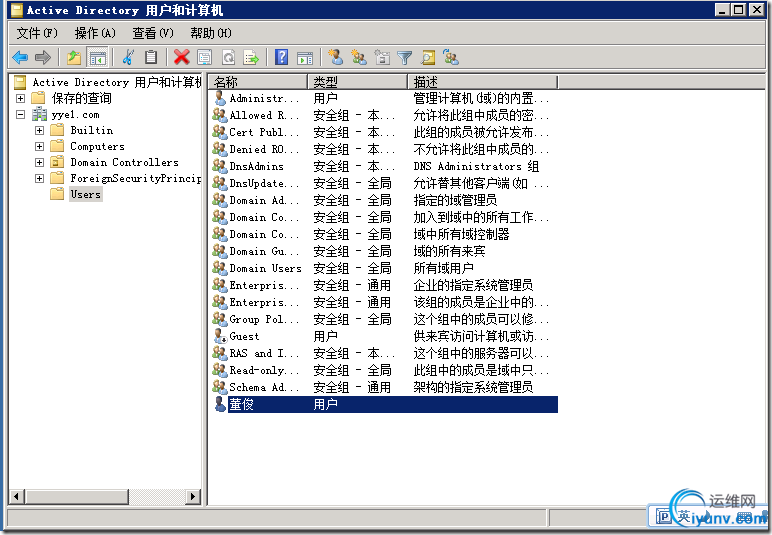Click the Paste clipboard icon
This screenshot has height=535, width=772.
[x=151, y=58]
